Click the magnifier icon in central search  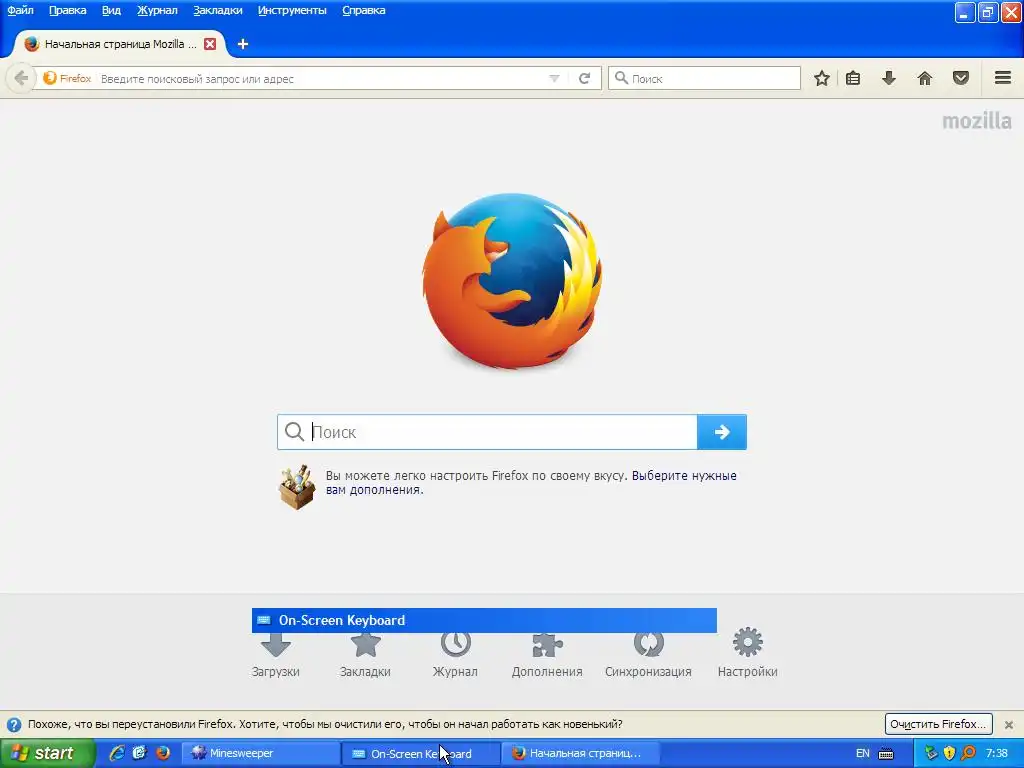[x=295, y=432]
